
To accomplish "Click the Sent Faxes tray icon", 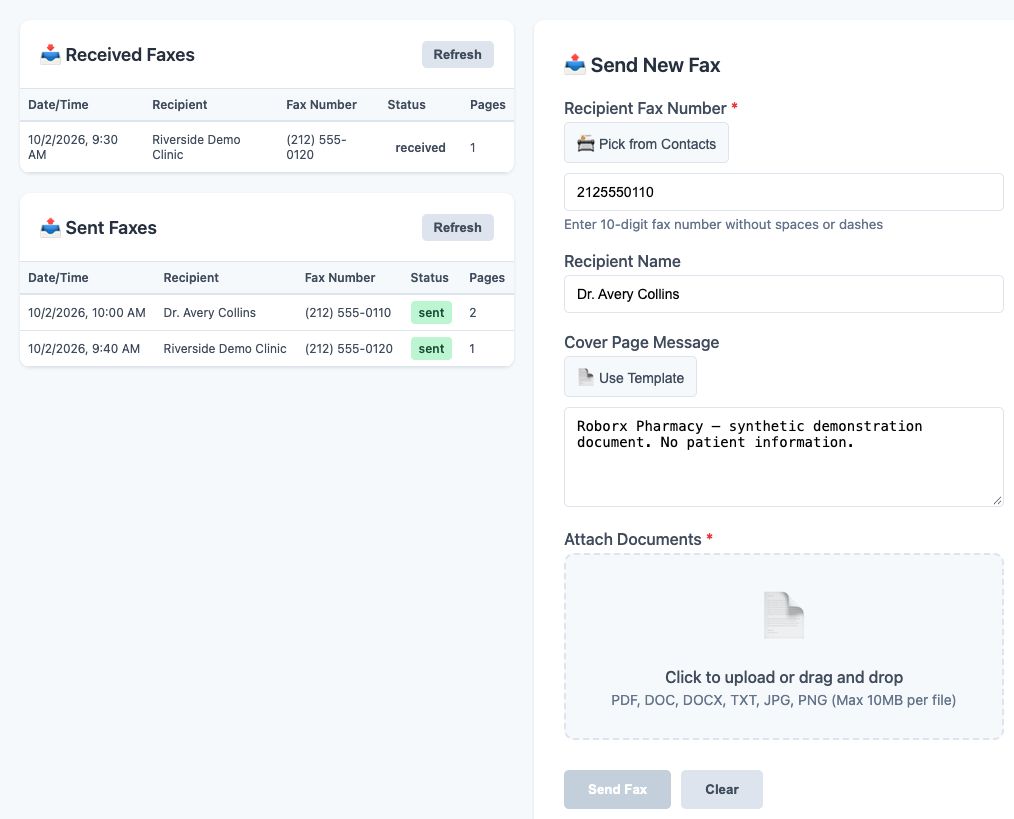I will [50, 228].
